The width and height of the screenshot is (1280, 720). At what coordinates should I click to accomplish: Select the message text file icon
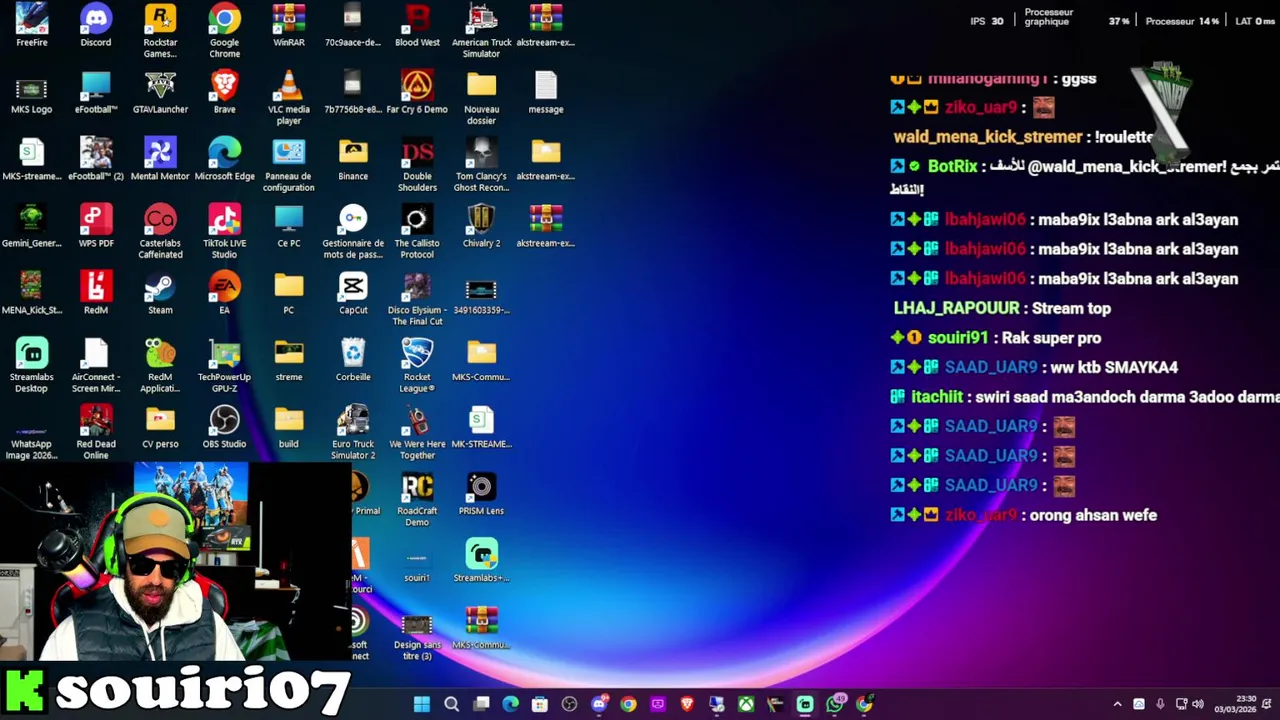click(x=546, y=92)
